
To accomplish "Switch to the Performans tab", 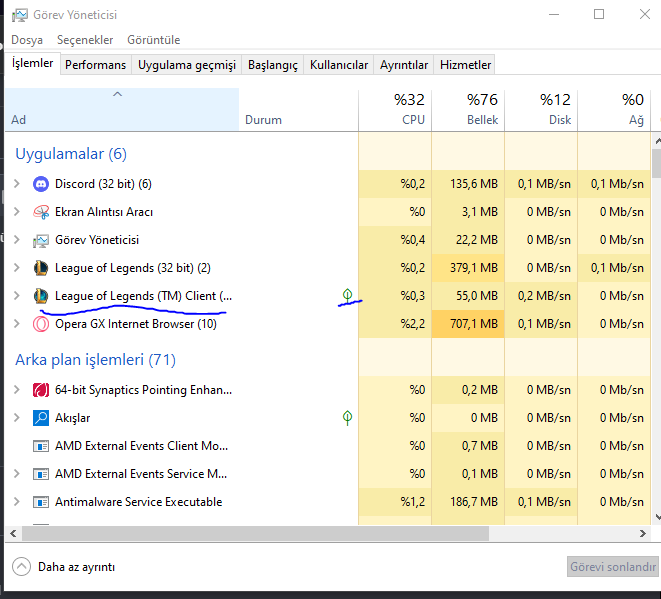I will [96, 65].
